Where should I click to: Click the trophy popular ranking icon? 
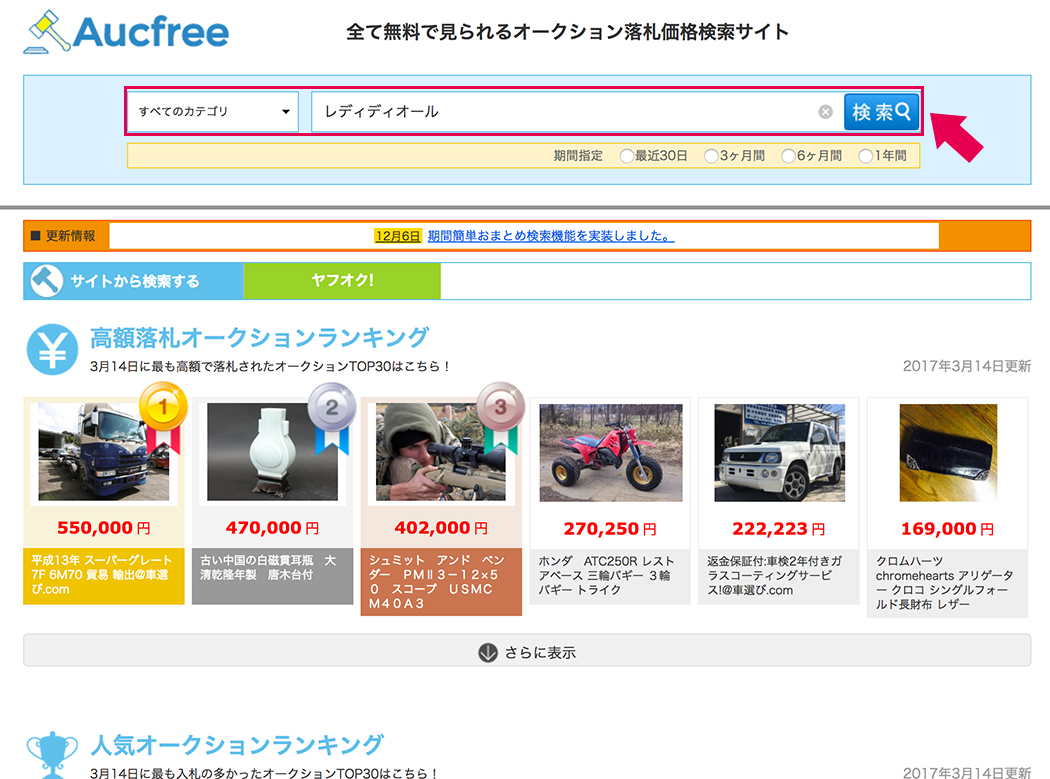click(x=52, y=755)
